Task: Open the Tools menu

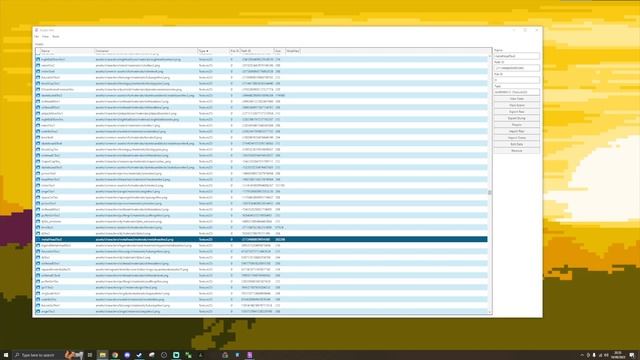Action: [56, 37]
